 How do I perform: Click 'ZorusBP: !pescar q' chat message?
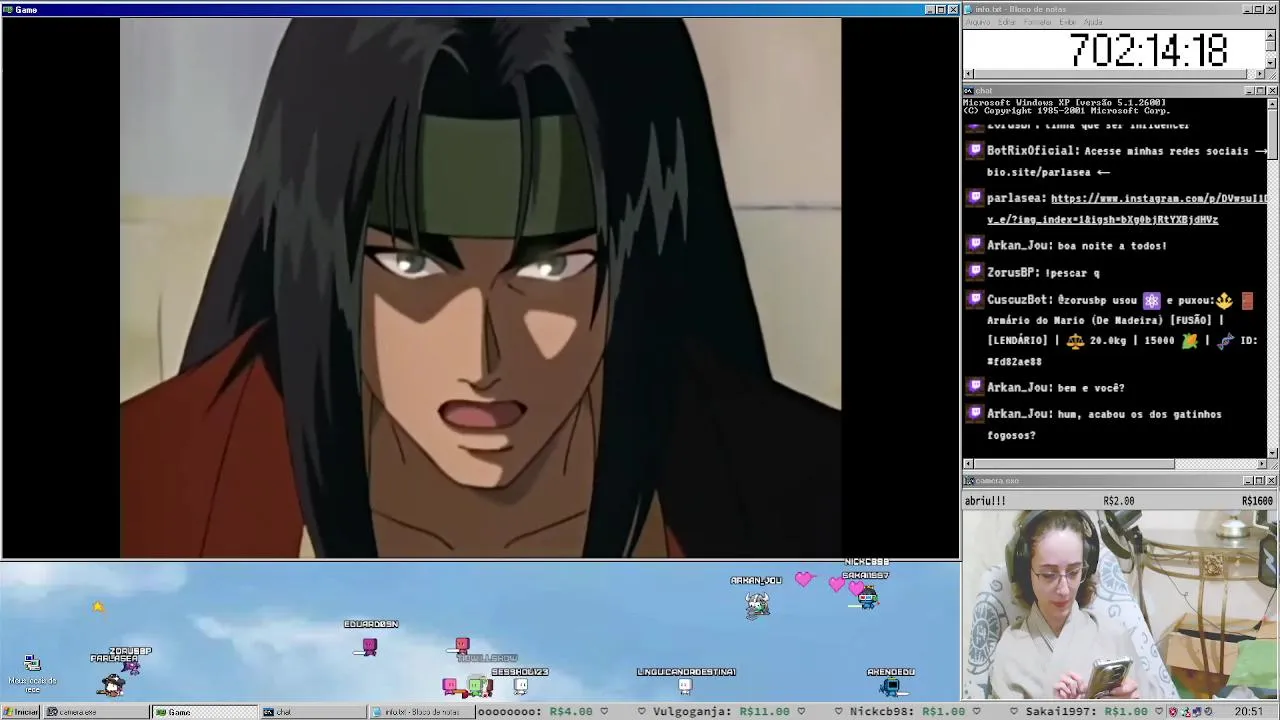pyautogui.click(x=1043, y=272)
